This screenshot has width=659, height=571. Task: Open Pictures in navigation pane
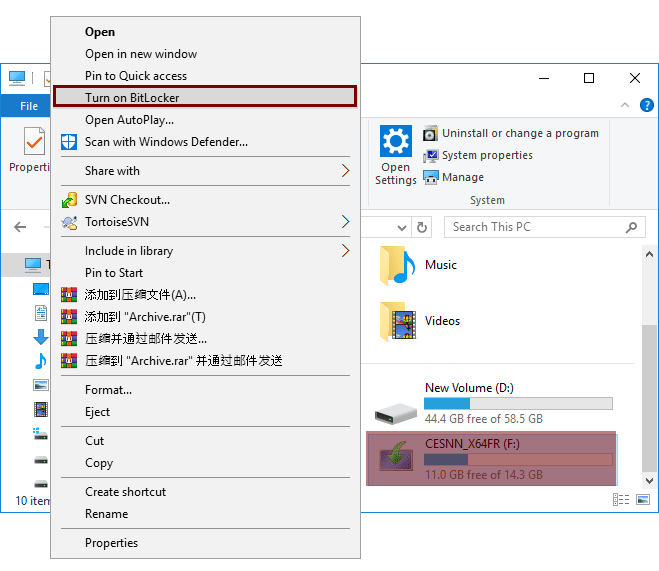click(x=41, y=385)
